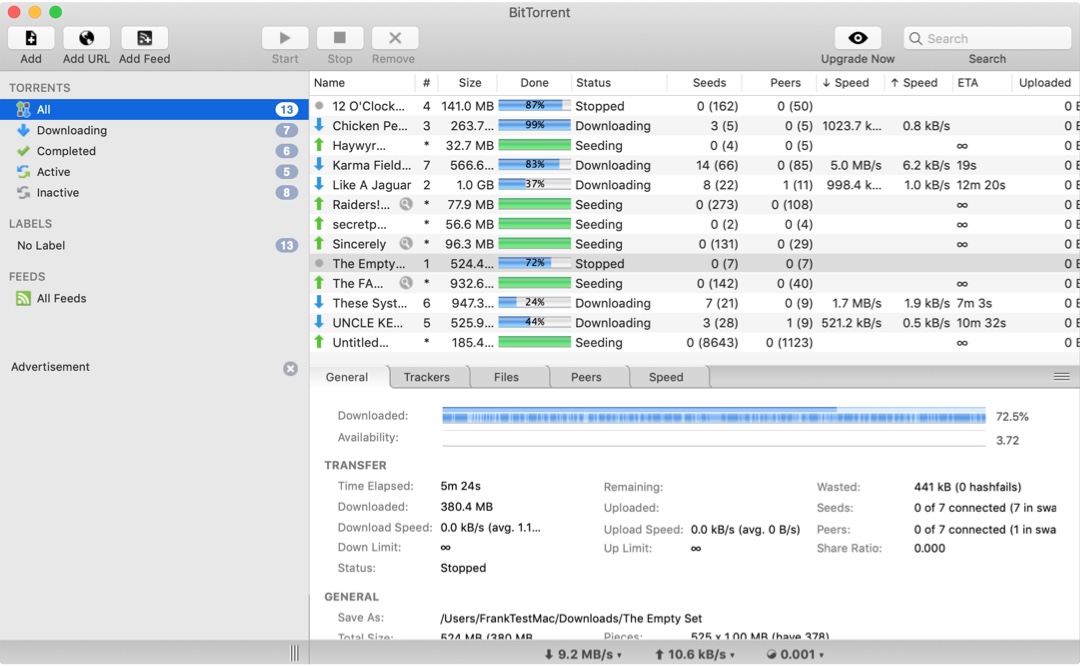1080x666 pixels.
Task: Sort by the ETA column header
Action: coord(982,83)
